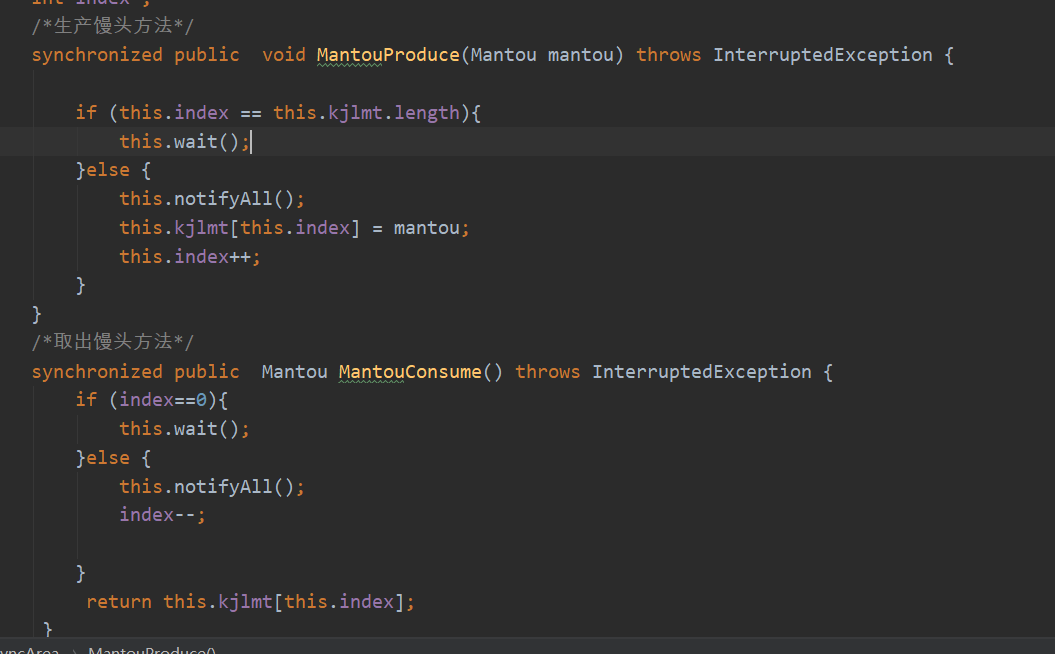Click the public keyword before MantouConsume

tap(207, 371)
